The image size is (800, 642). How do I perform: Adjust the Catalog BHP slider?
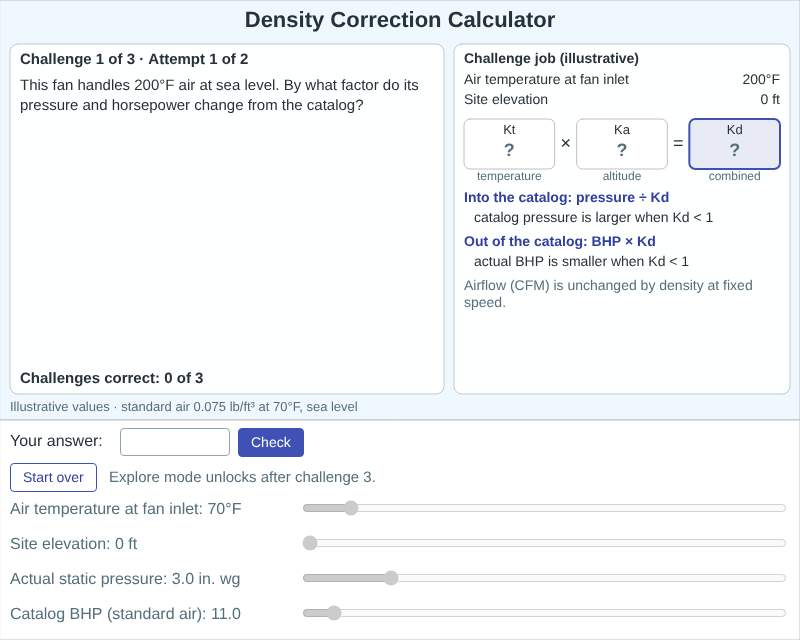544,613
